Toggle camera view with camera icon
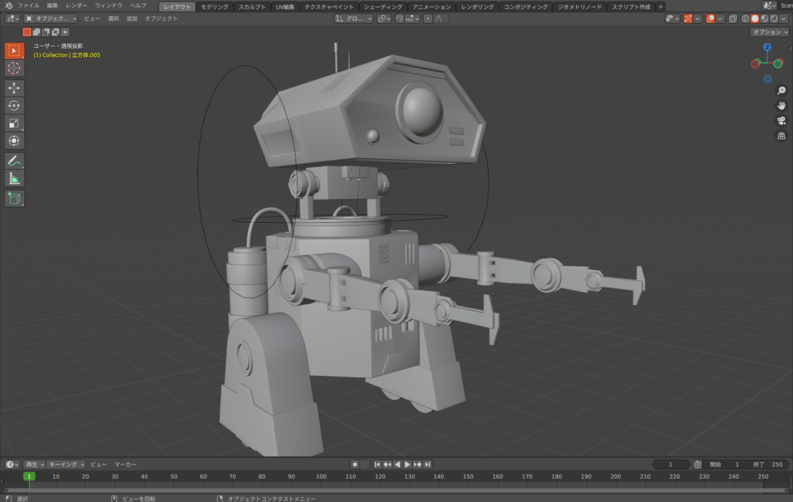This screenshot has height=502, width=793. coord(781,120)
